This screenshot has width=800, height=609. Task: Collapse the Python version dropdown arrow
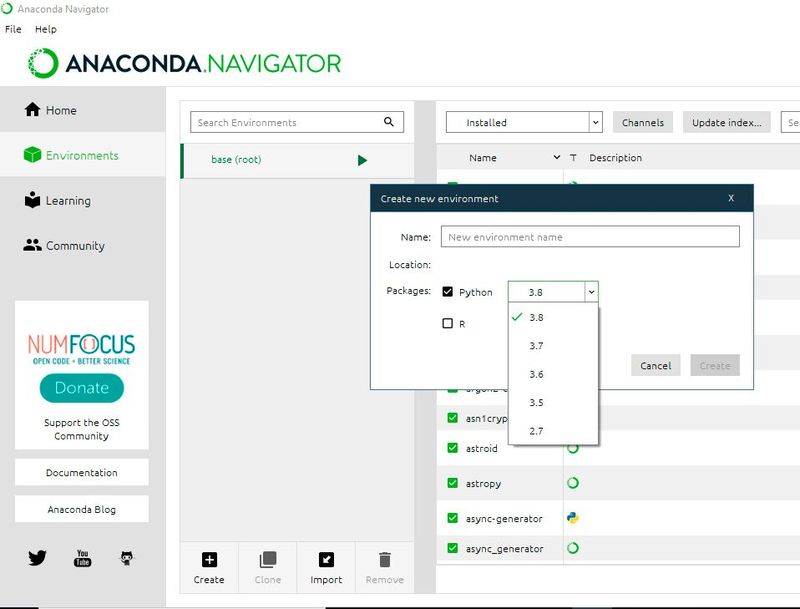(591, 292)
